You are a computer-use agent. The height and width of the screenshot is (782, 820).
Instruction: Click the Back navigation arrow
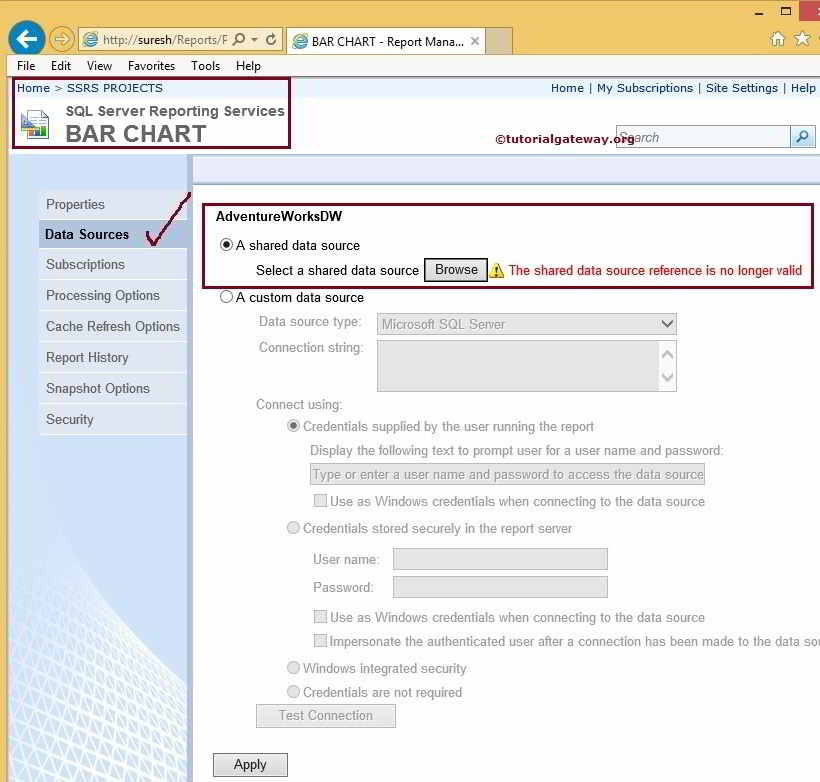pos(25,38)
